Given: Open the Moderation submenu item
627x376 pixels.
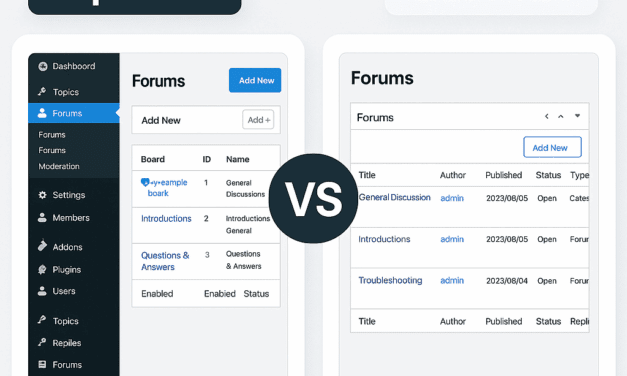Looking at the screenshot, I should 59,166.
